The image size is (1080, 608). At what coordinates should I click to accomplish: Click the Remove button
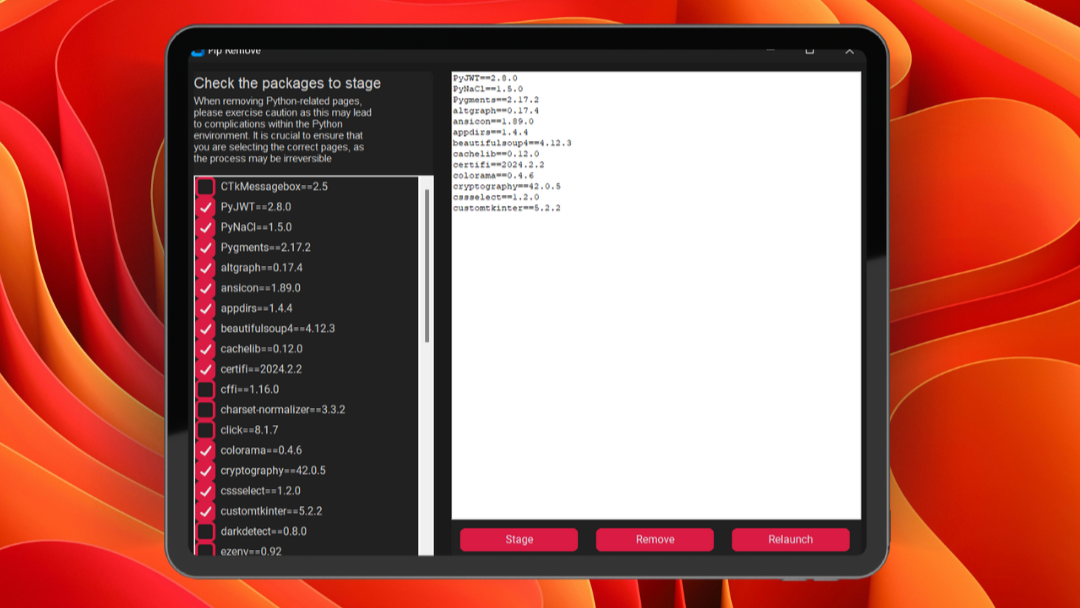(654, 540)
